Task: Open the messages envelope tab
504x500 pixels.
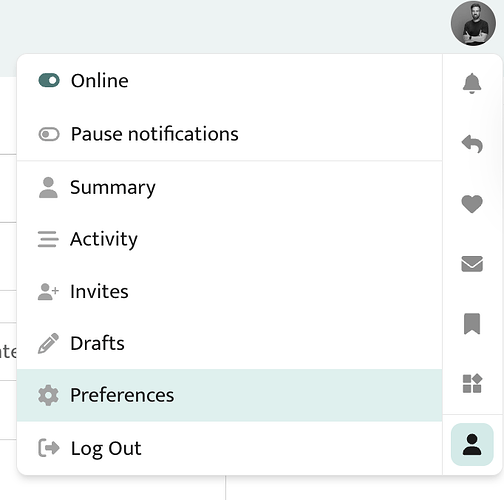Action: (472, 264)
